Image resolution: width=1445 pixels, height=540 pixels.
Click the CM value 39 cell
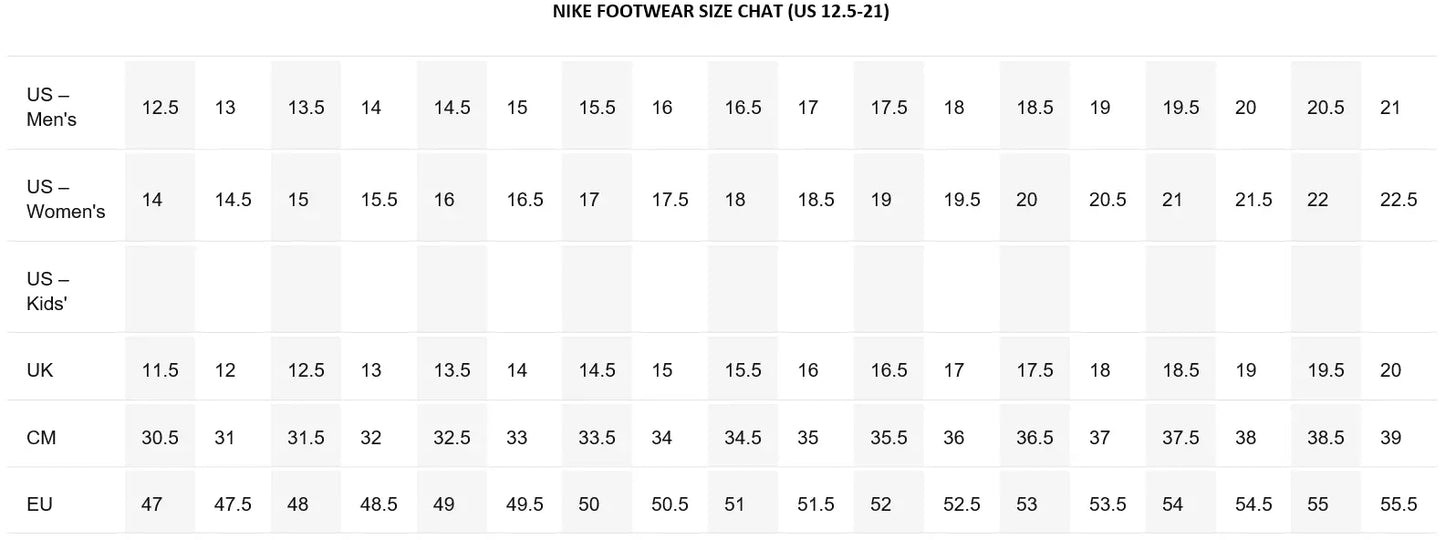click(1401, 437)
